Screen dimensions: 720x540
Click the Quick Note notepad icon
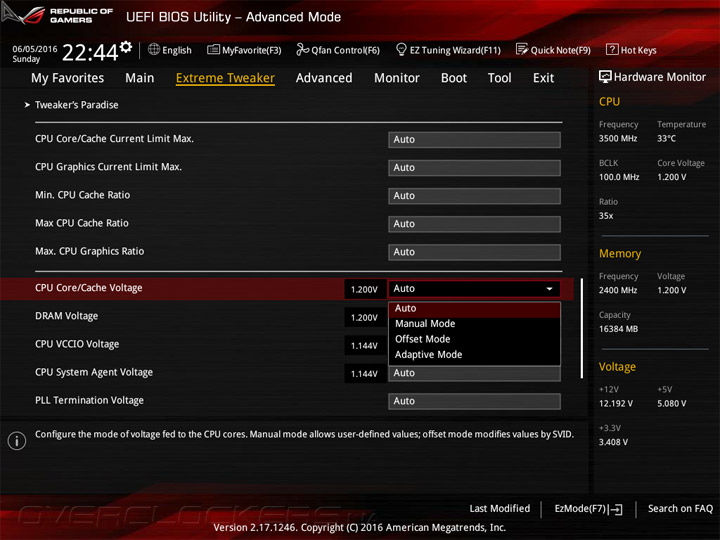[x=522, y=49]
